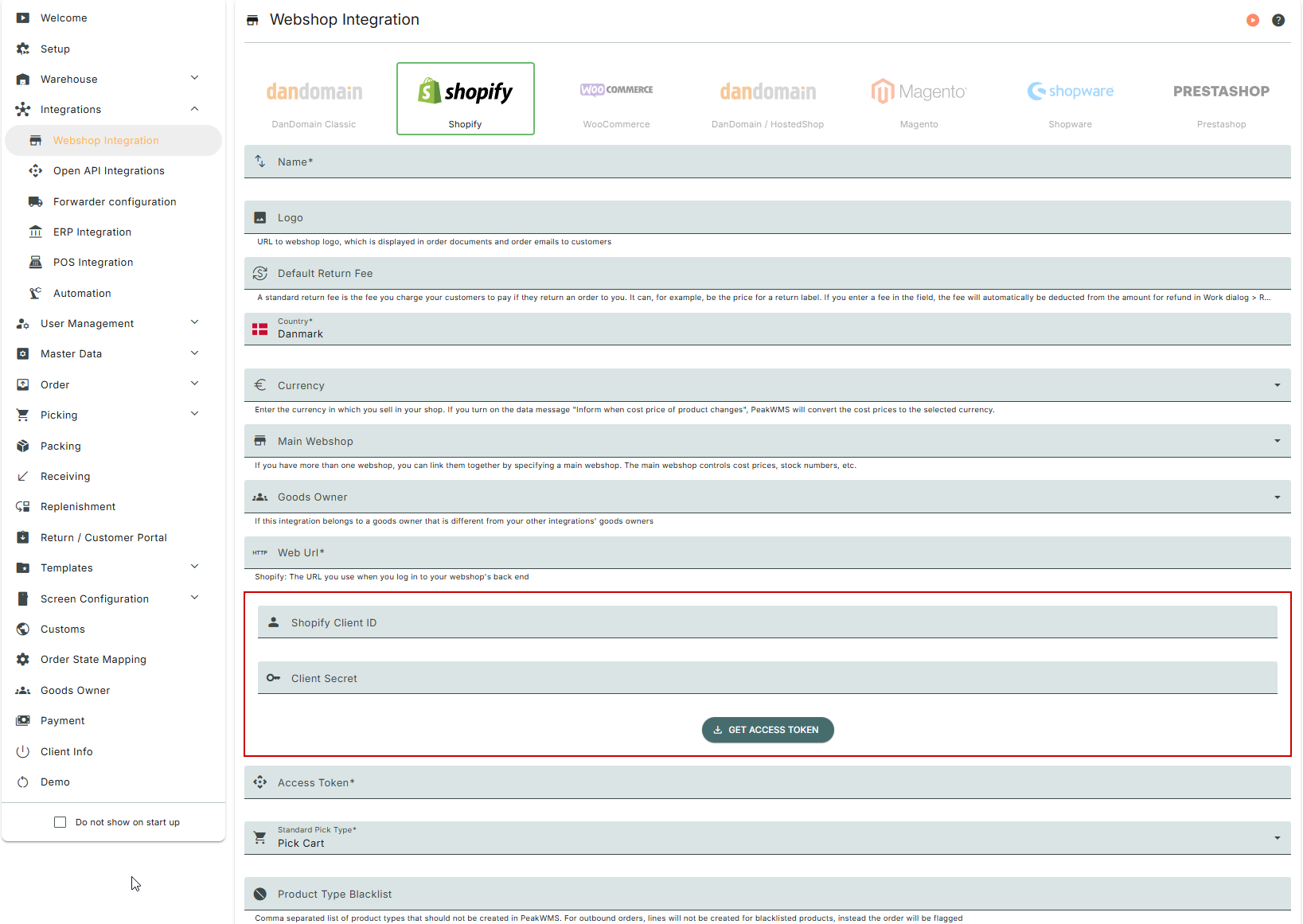Open the Goods Owner dropdown field

click(767, 497)
